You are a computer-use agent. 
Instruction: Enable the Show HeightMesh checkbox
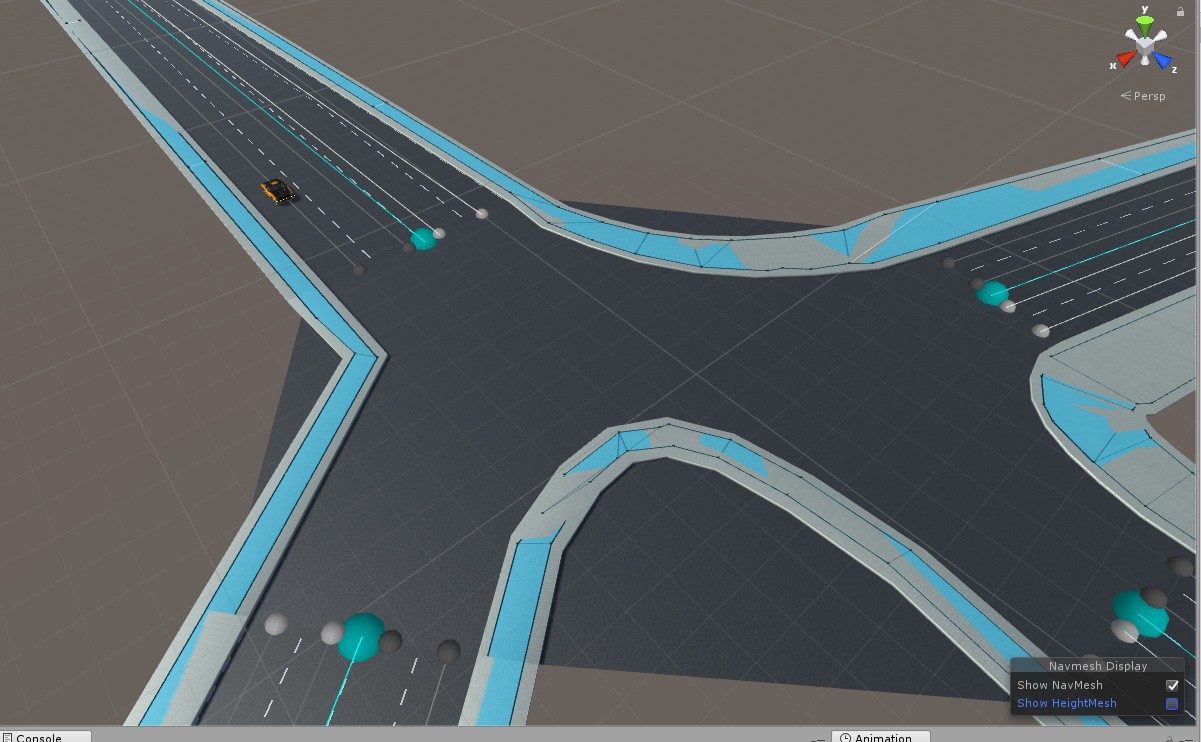1172,703
